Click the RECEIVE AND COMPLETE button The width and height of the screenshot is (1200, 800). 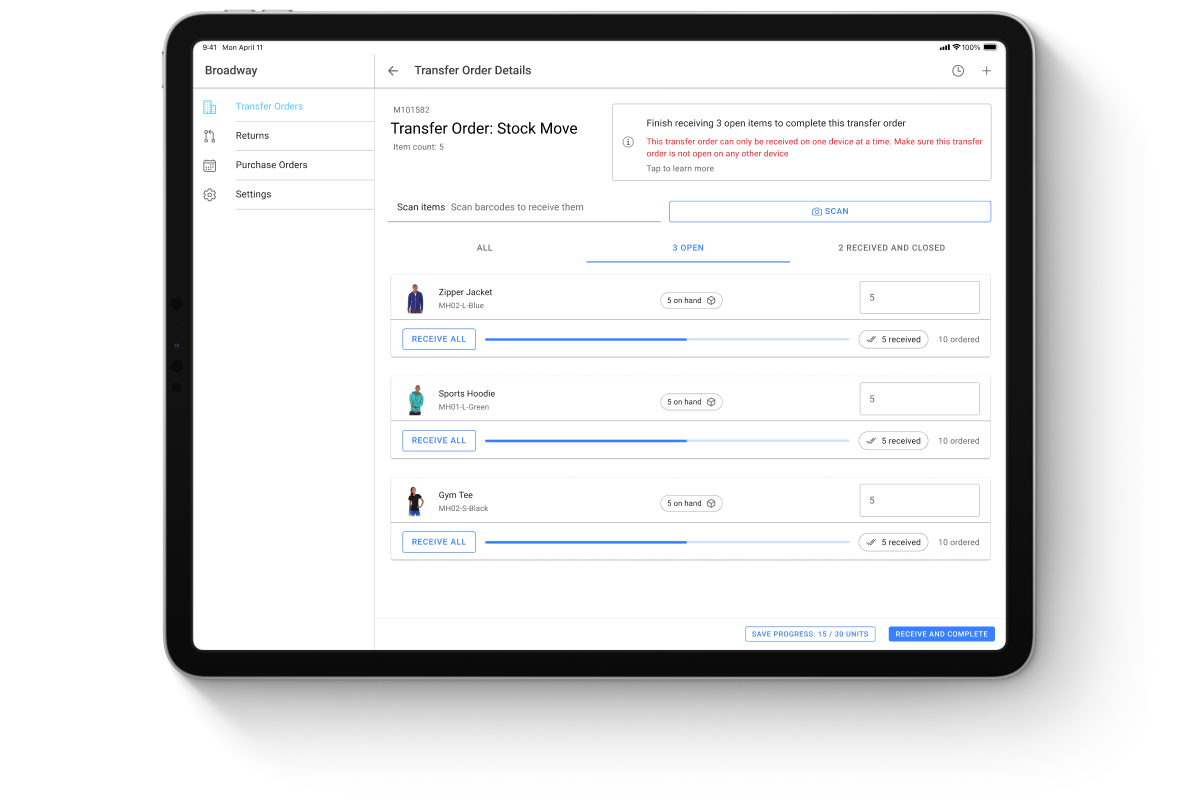click(x=941, y=634)
